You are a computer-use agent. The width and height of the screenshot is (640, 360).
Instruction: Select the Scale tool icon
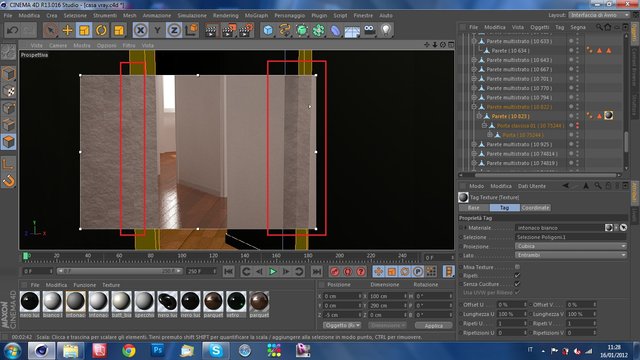84,30
